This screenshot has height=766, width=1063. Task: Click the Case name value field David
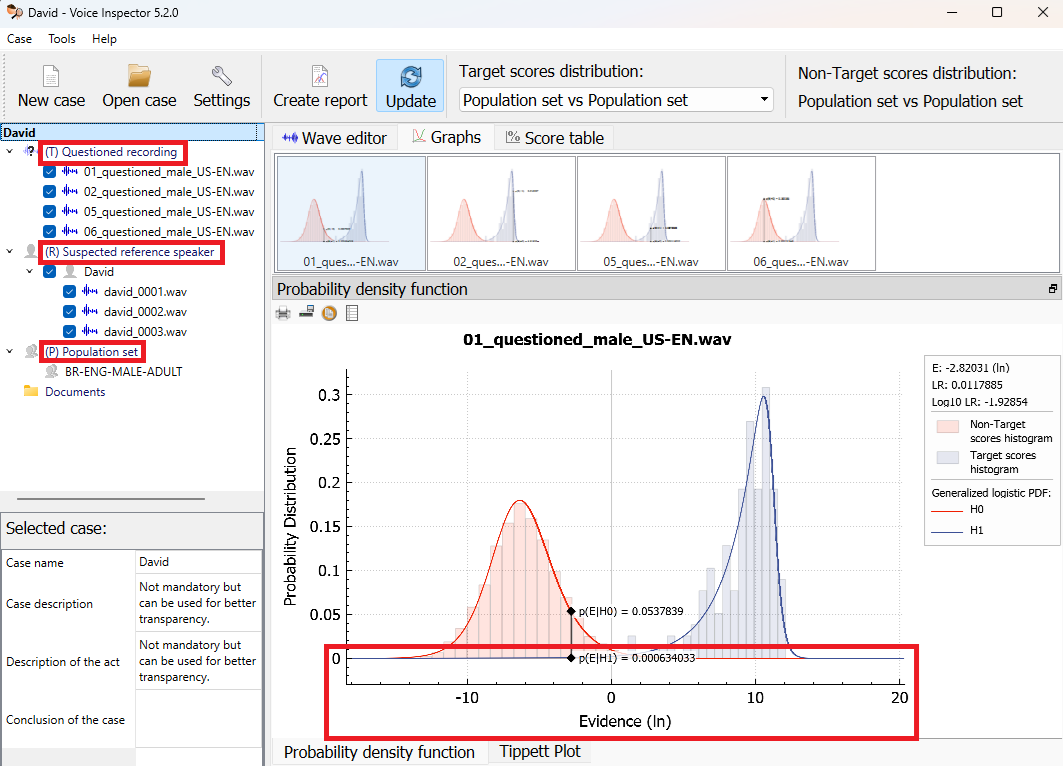[x=199, y=562]
